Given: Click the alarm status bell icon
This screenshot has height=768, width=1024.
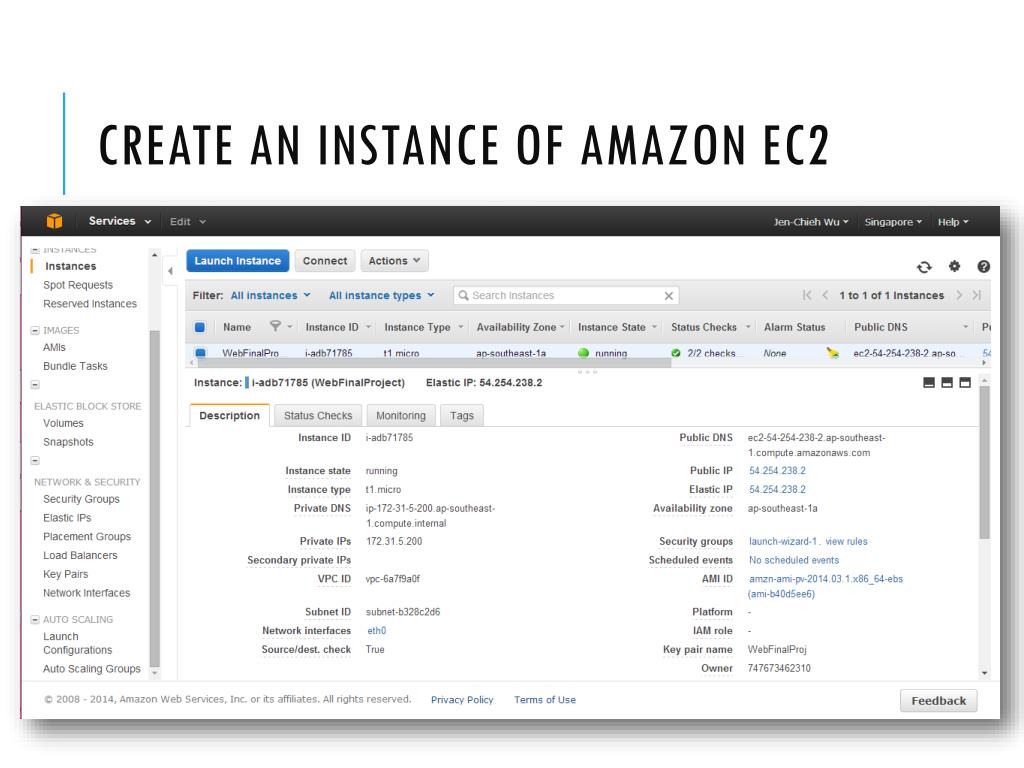Looking at the screenshot, I should click(x=833, y=353).
